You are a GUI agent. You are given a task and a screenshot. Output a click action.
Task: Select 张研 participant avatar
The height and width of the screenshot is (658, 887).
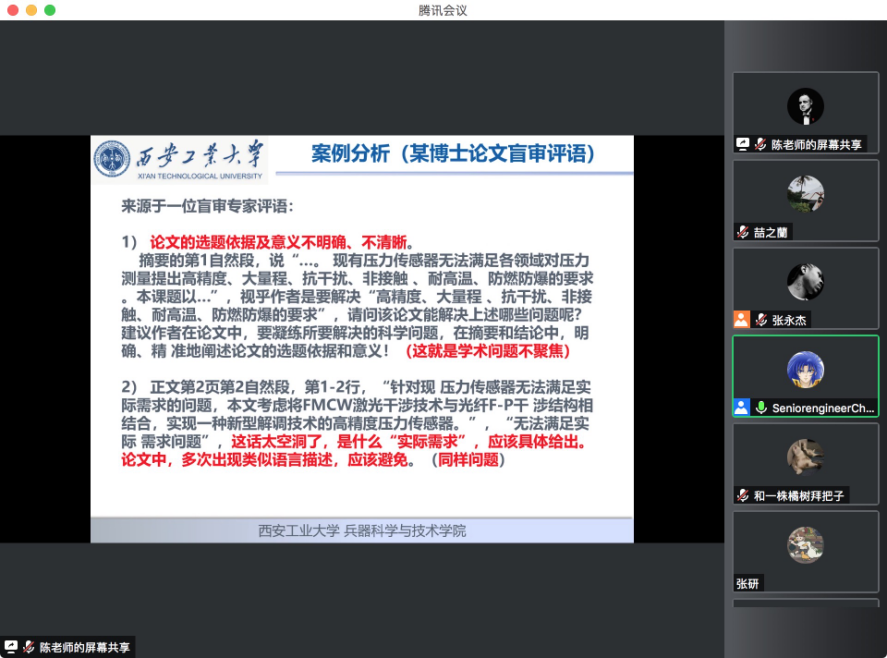[805, 545]
